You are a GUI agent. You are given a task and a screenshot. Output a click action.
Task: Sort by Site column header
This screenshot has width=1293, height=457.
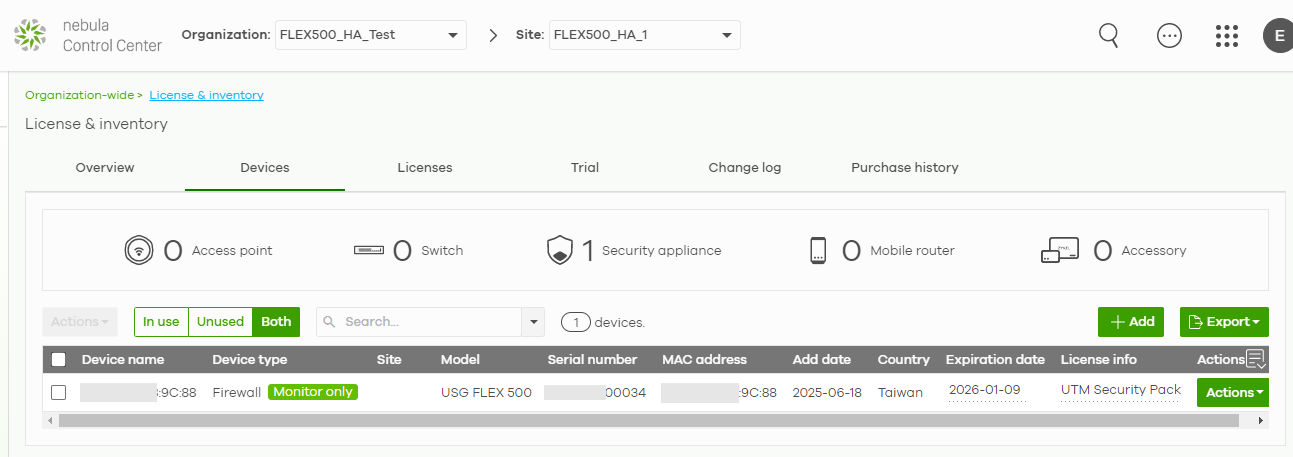(389, 359)
